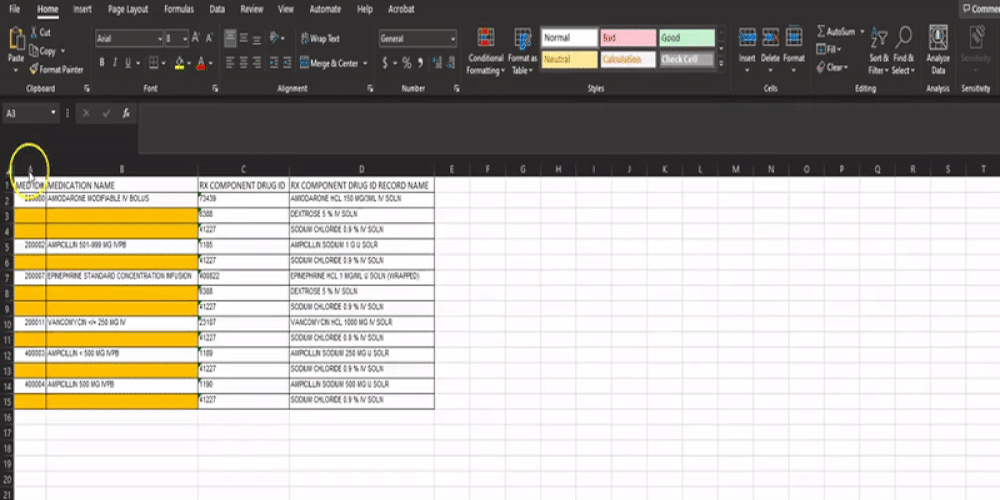Open Find & Select menu

click(903, 51)
